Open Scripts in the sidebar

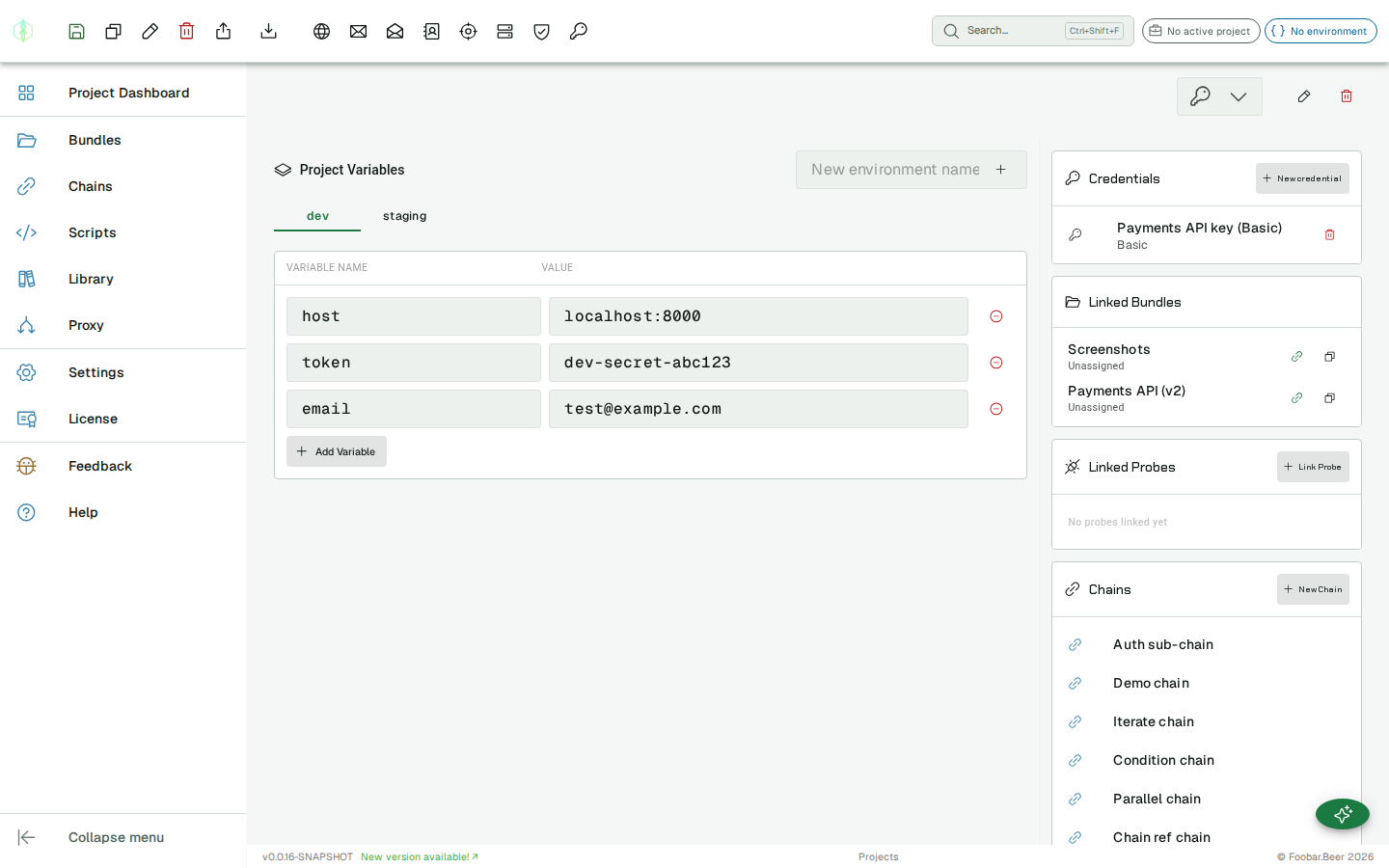[123, 232]
